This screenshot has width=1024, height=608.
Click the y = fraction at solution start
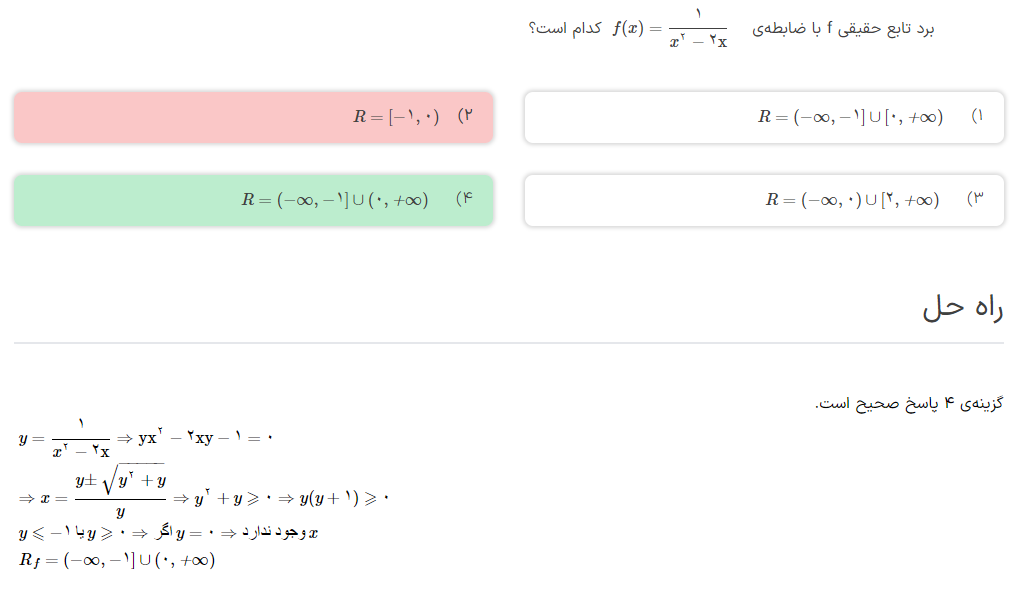tap(64, 438)
